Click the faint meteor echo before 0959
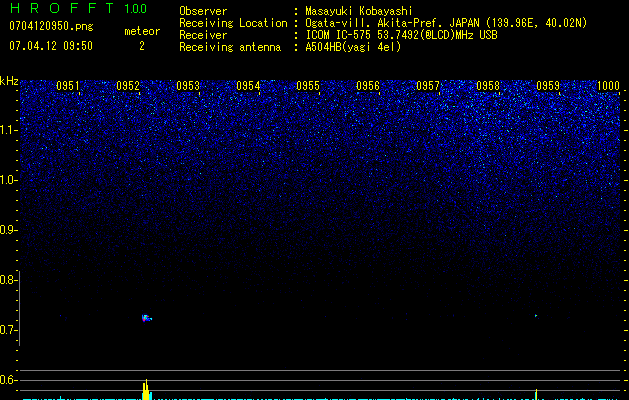Viewport: 629px width, 400px height. pos(536,316)
